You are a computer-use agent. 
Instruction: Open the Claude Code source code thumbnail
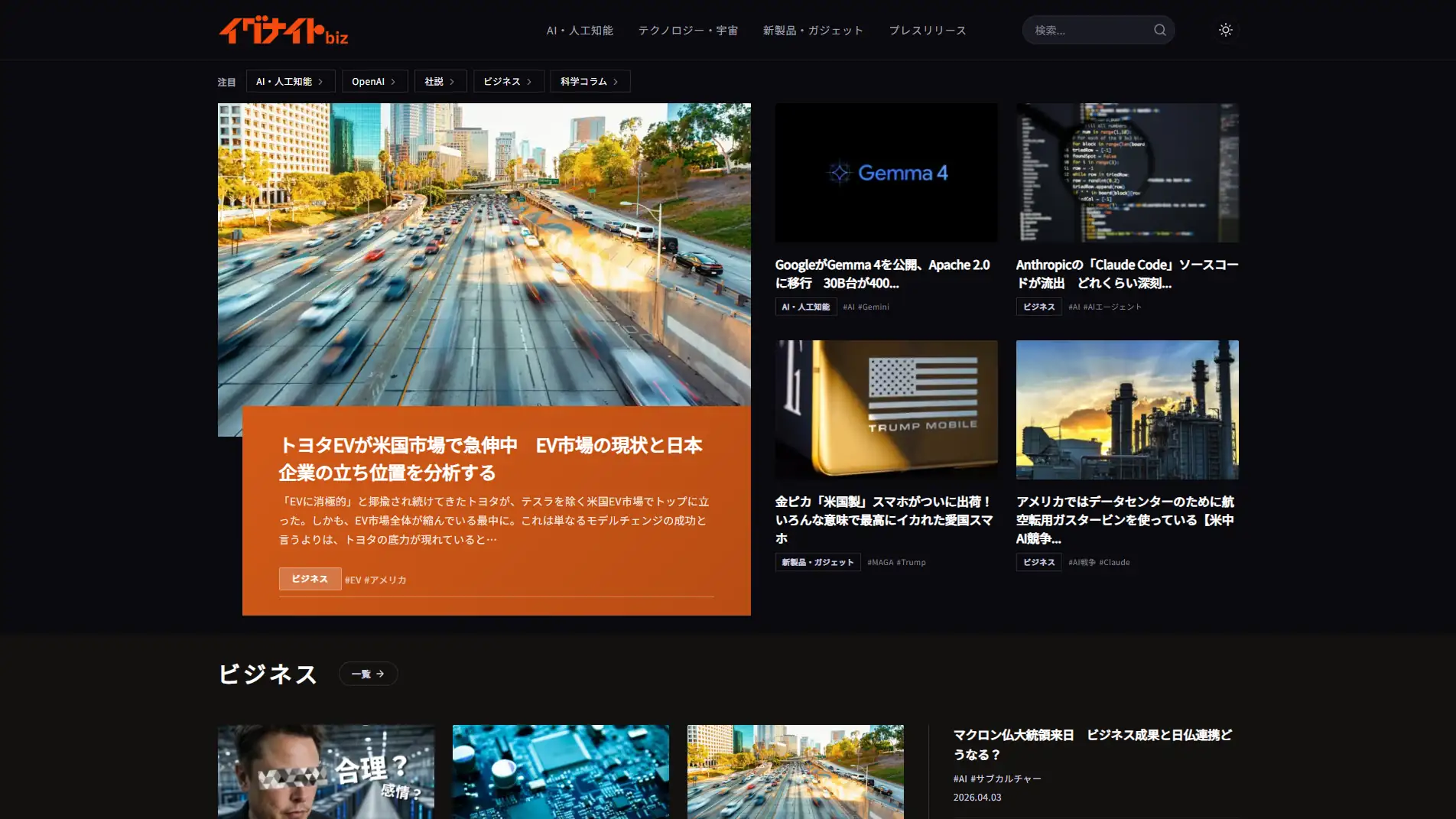[x=1127, y=173]
